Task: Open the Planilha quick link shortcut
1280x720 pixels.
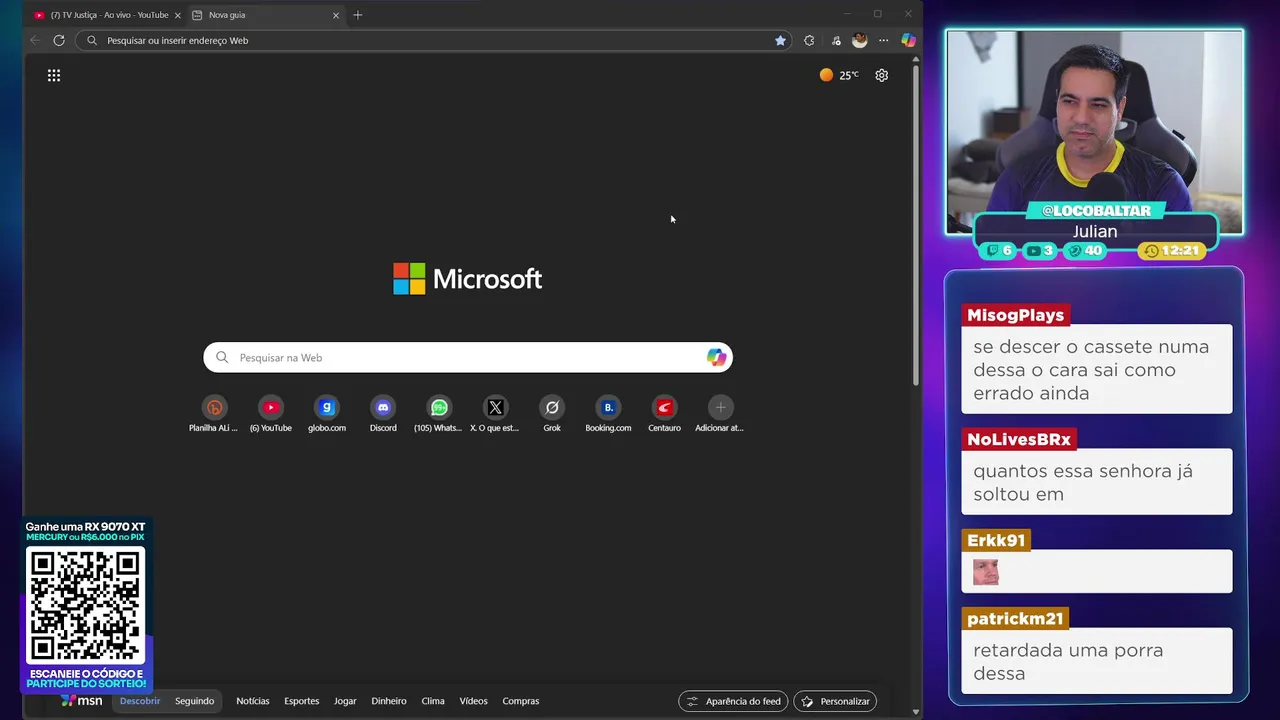Action: click(x=214, y=414)
